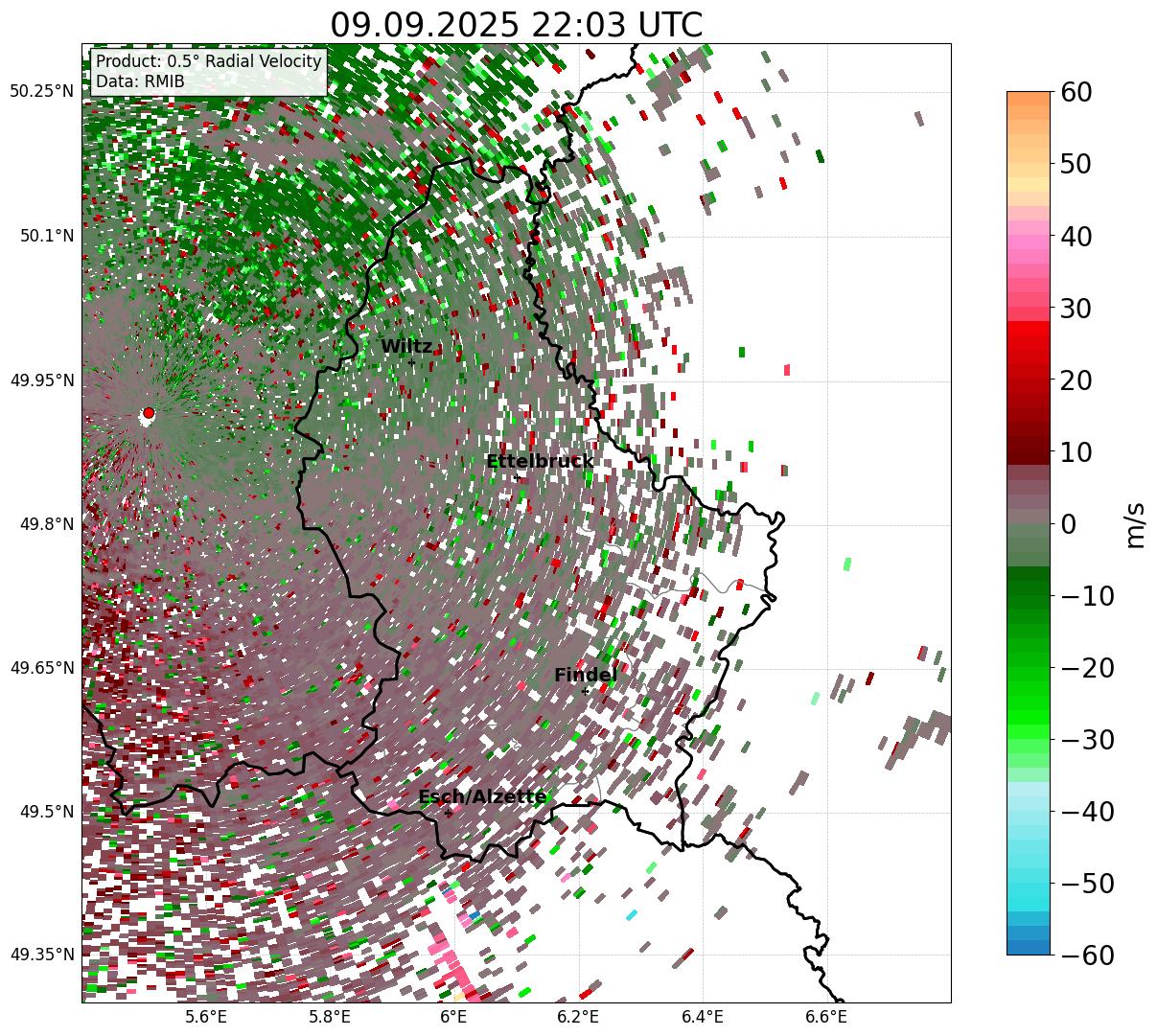This screenshot has width=1157, height=1036.
Task: Click the 50.1°N latitude tick label
Action: click(x=47, y=236)
